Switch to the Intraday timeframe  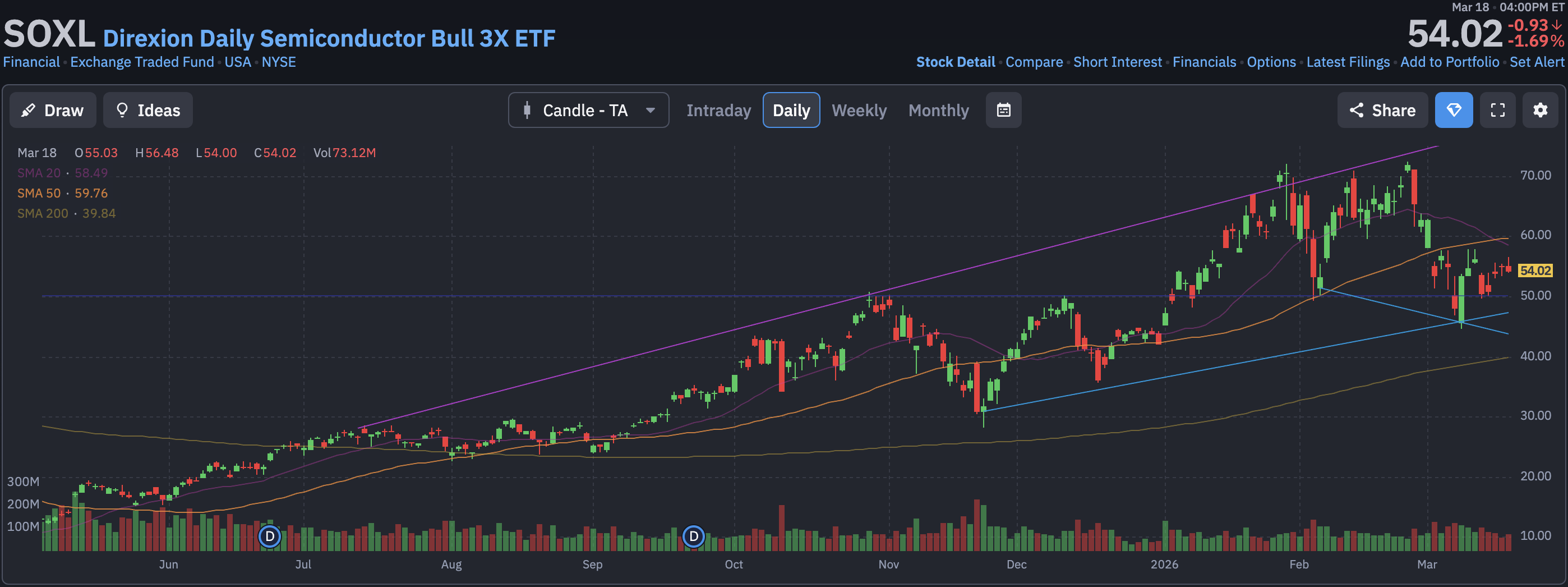(718, 110)
